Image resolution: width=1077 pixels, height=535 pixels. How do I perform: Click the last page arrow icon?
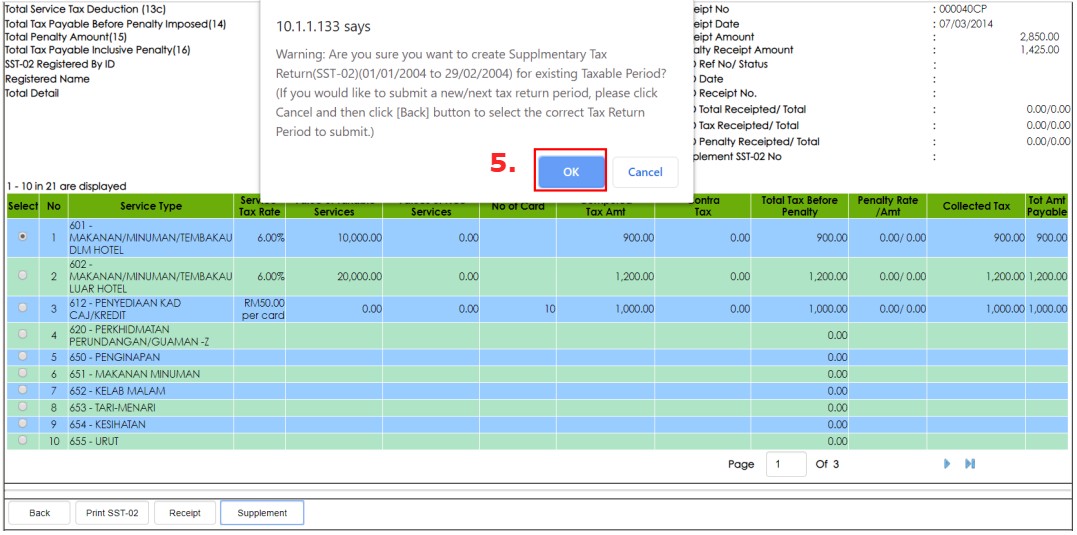[x=969, y=464]
